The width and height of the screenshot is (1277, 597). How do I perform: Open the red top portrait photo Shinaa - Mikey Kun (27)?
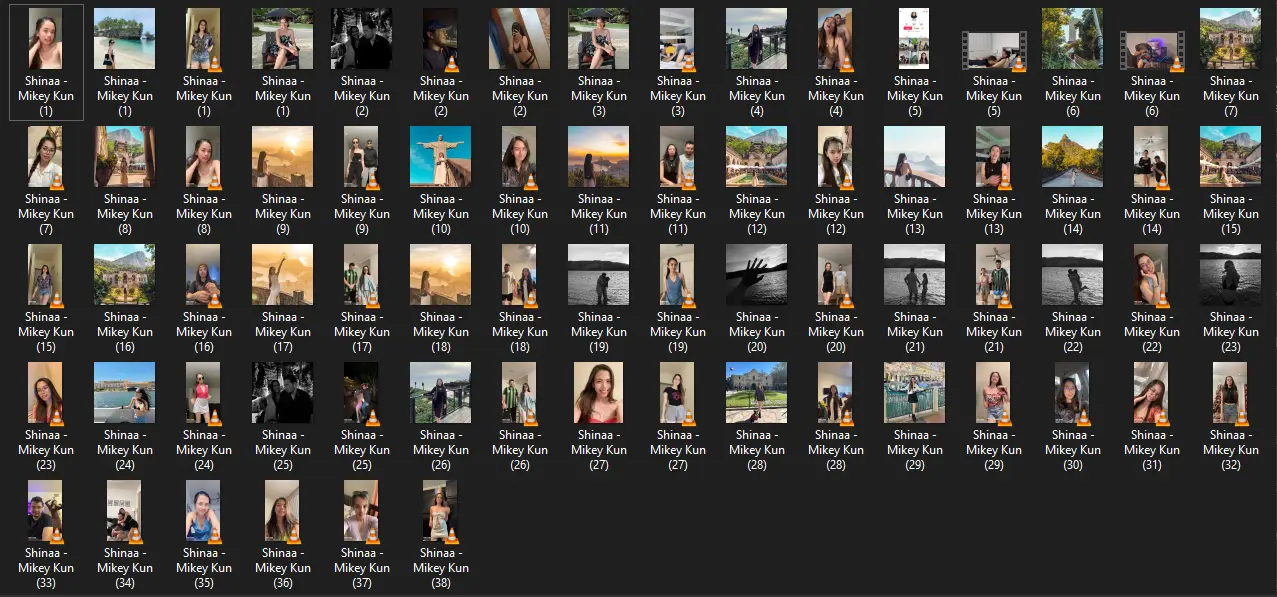[599, 393]
